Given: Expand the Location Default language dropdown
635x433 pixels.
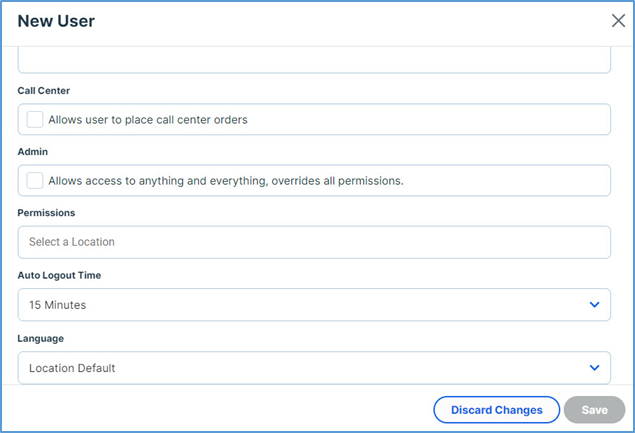Looking at the screenshot, I should pos(300,367).
